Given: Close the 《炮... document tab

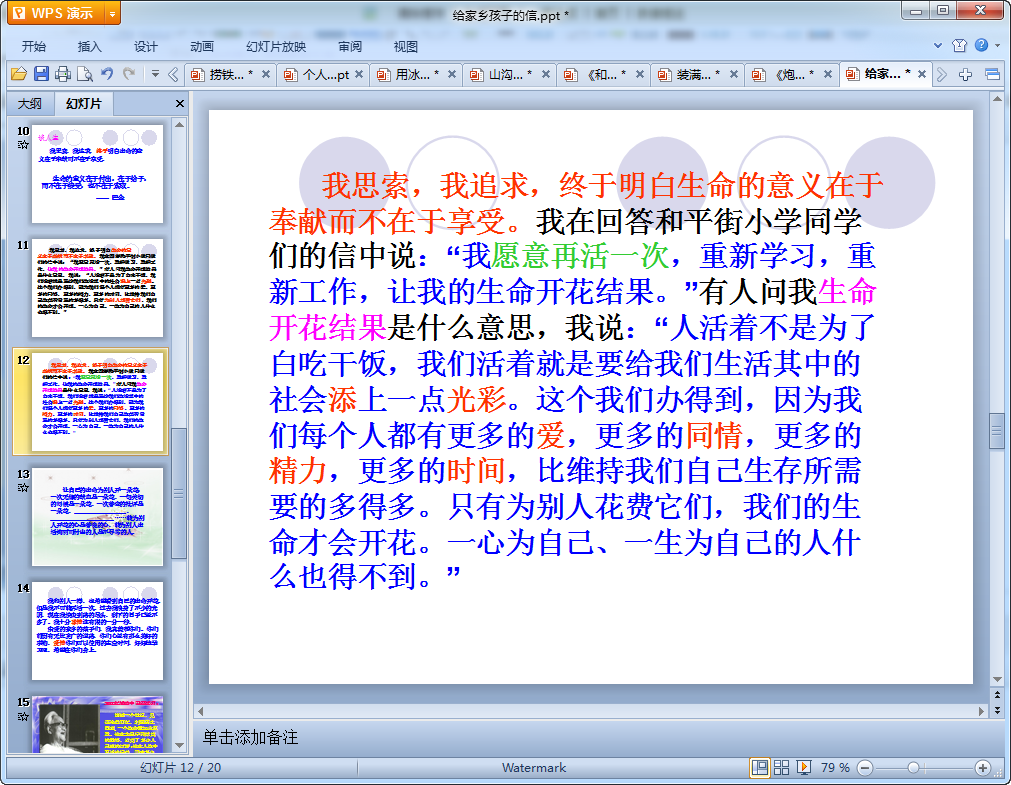Looking at the screenshot, I should 828,75.
